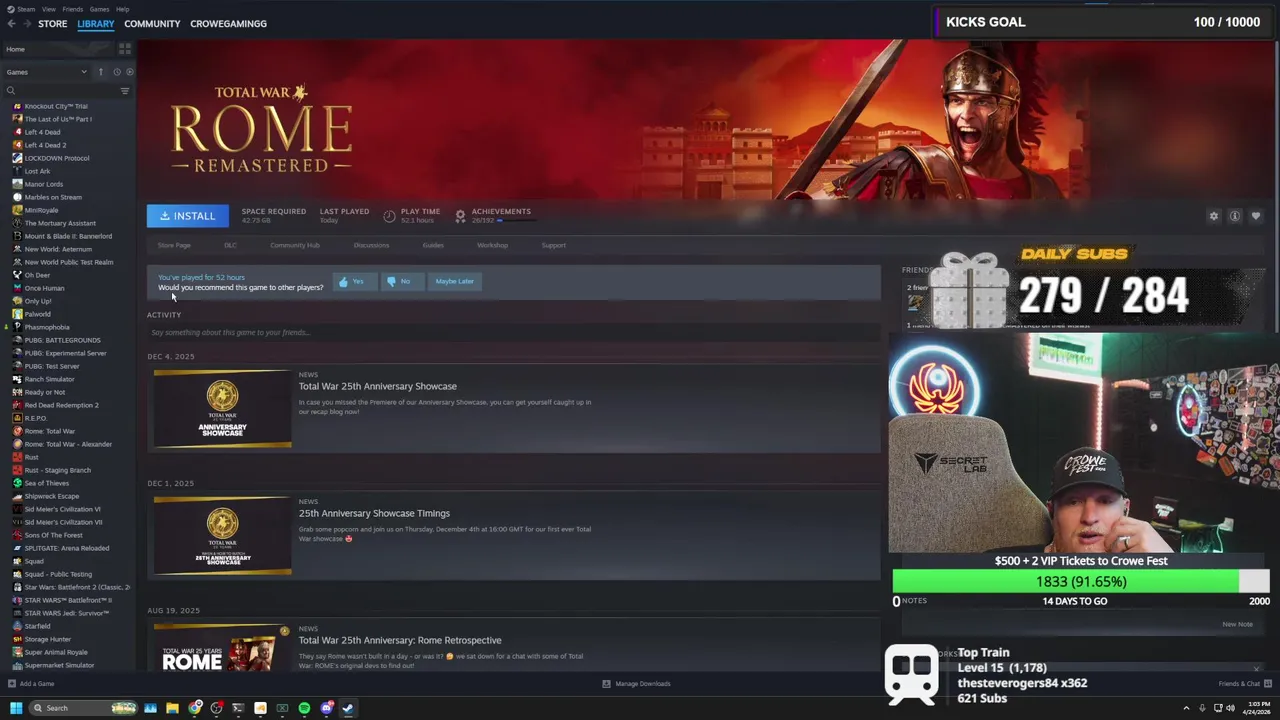Click the library search field
Viewport: 1280px width, 720px height.
point(60,91)
